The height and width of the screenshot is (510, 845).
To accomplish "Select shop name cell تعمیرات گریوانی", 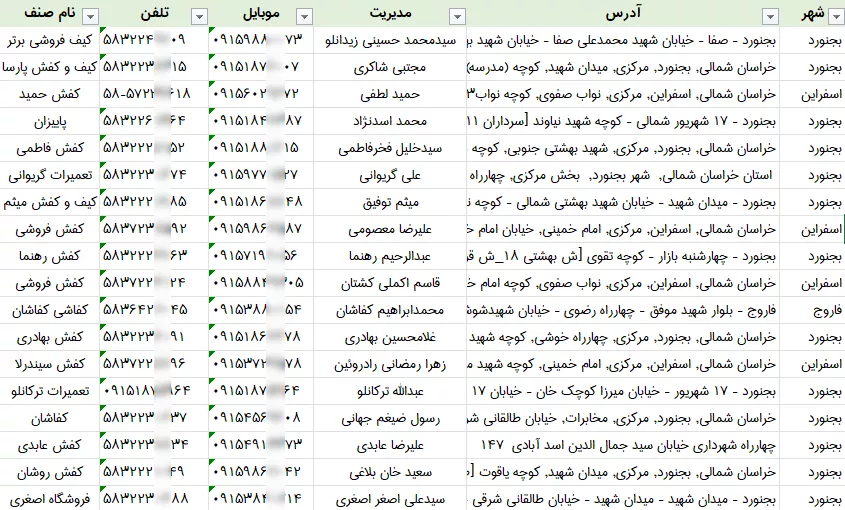I will click(50, 175).
